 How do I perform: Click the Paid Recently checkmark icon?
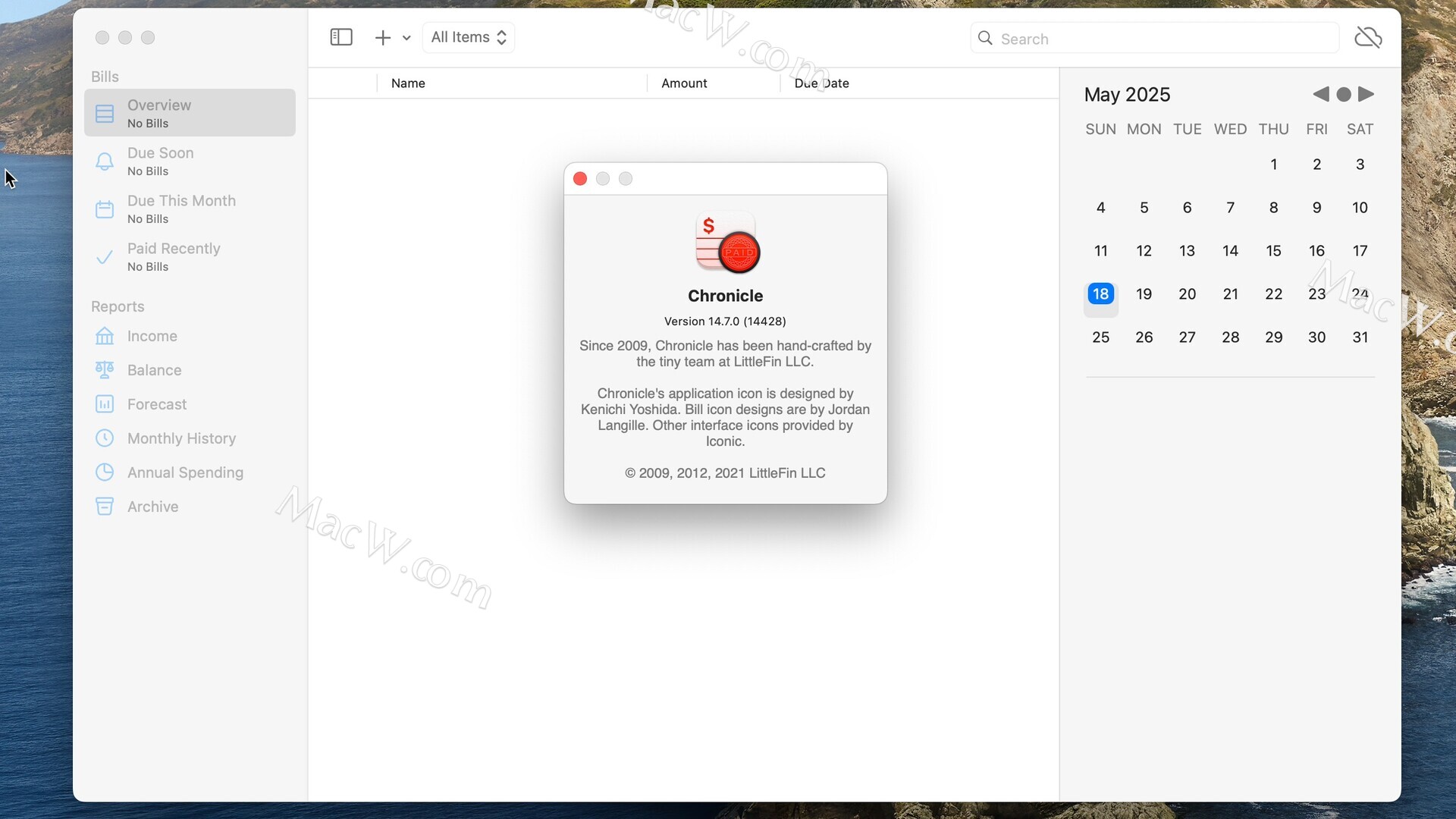click(x=105, y=257)
